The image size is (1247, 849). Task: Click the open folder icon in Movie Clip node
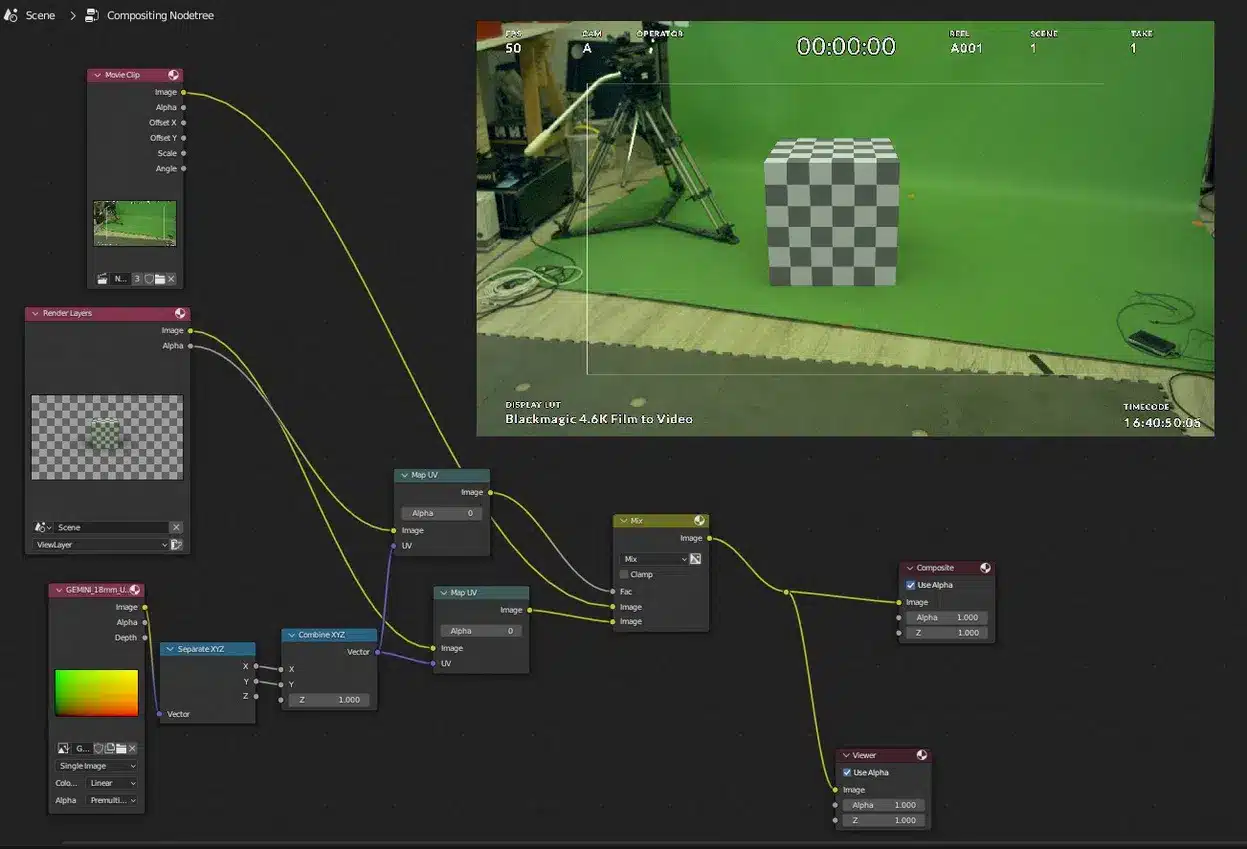[x=160, y=279]
